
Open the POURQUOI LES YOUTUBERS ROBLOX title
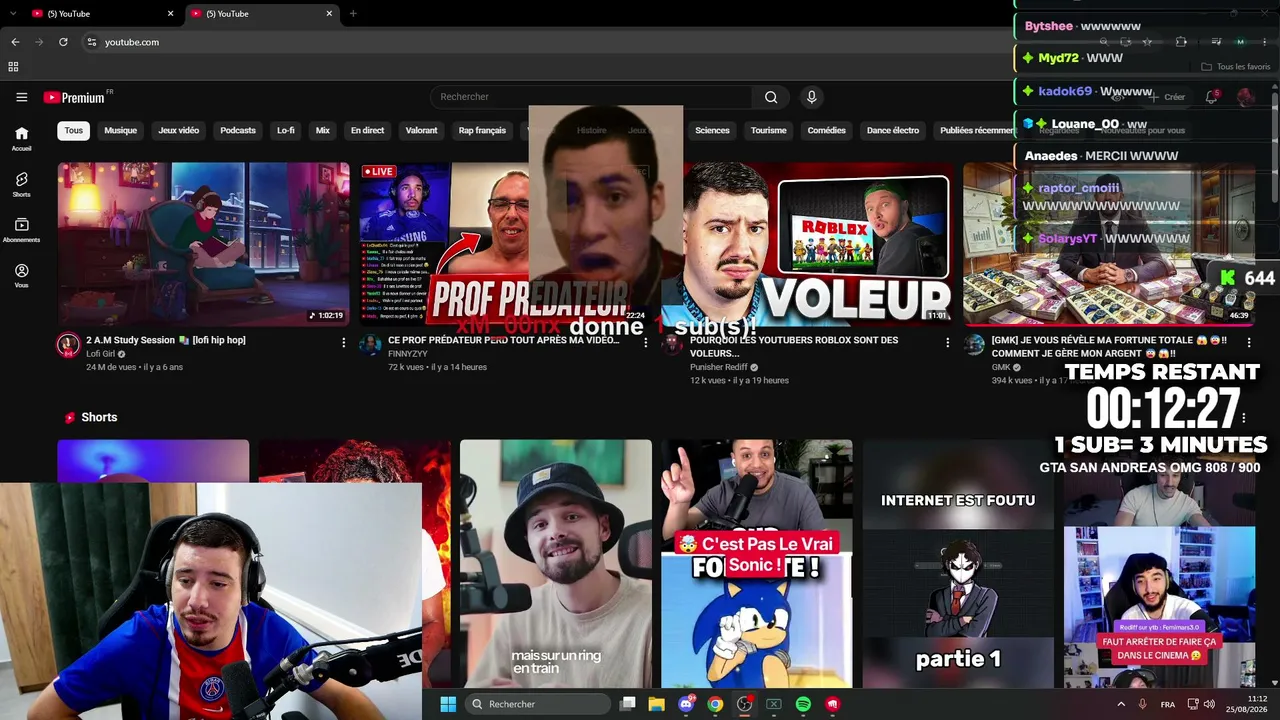[794, 346]
